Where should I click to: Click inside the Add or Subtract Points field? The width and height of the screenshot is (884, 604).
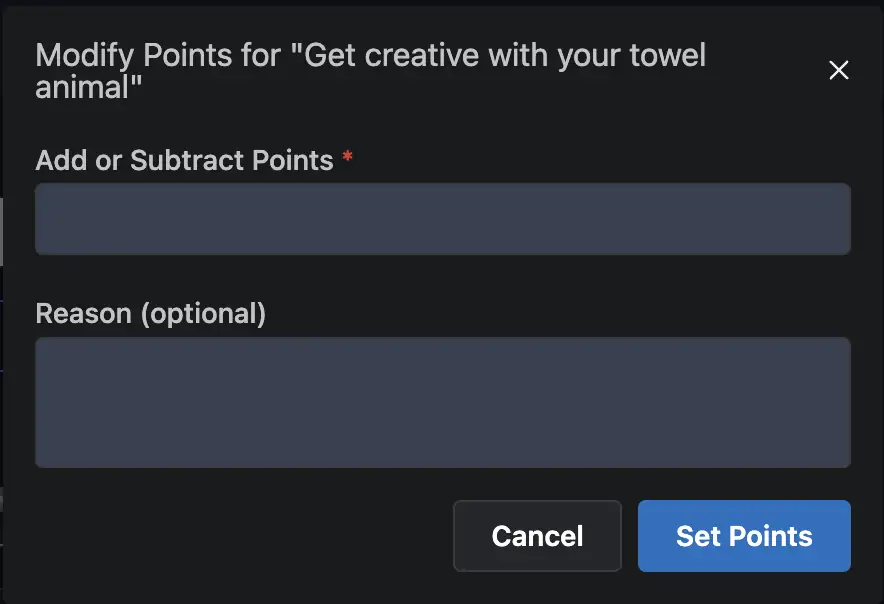point(442,218)
